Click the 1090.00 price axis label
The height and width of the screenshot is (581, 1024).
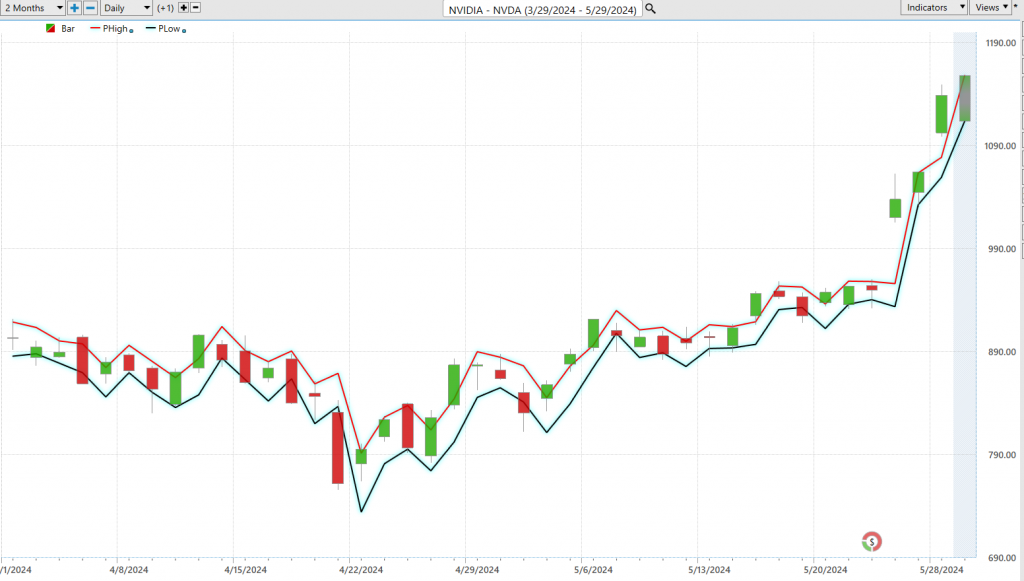[x=1000, y=146]
